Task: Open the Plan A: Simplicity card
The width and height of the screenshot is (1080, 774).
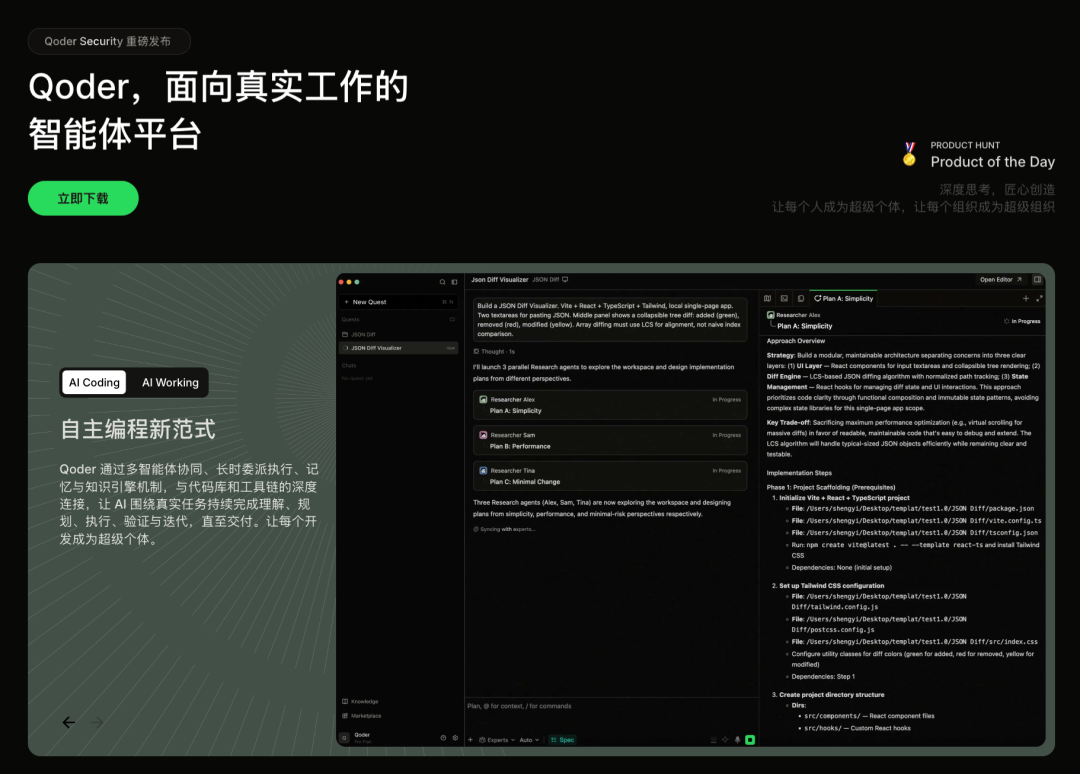Action: pyautogui.click(x=610, y=405)
